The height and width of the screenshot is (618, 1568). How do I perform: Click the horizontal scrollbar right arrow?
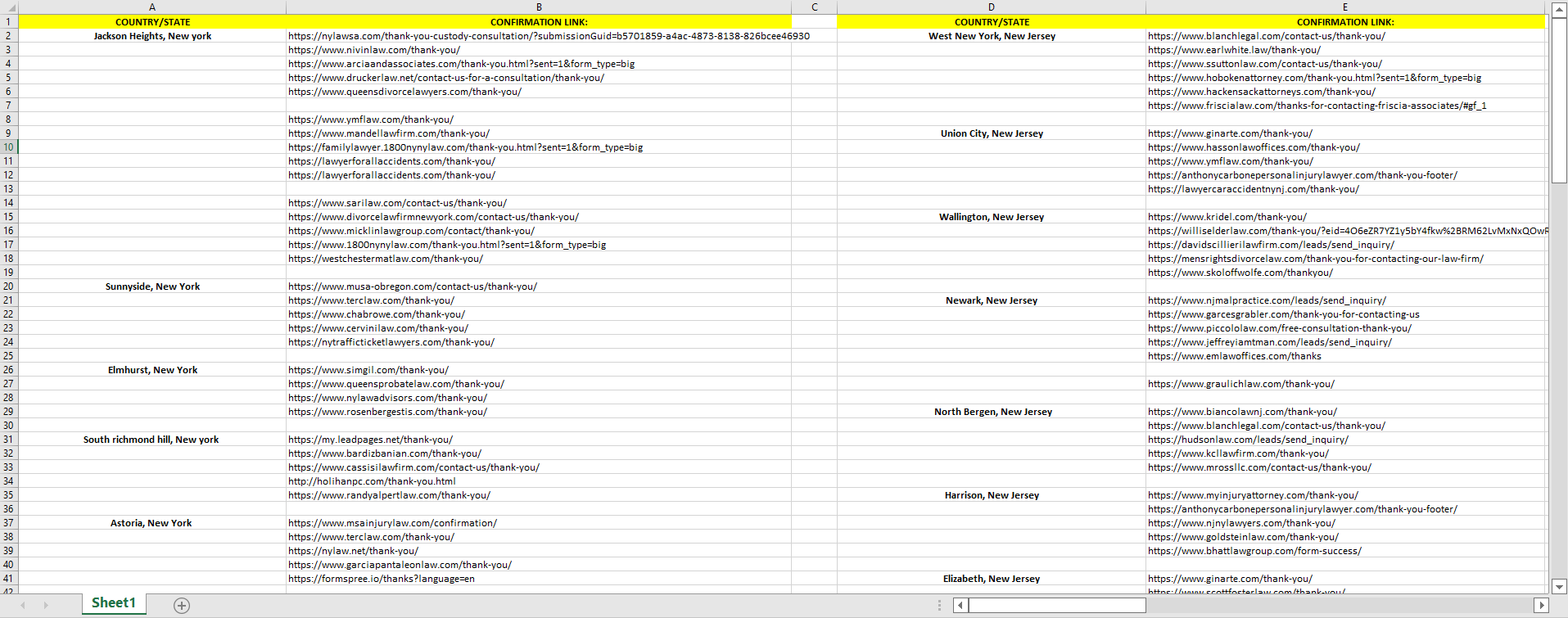(1542, 605)
